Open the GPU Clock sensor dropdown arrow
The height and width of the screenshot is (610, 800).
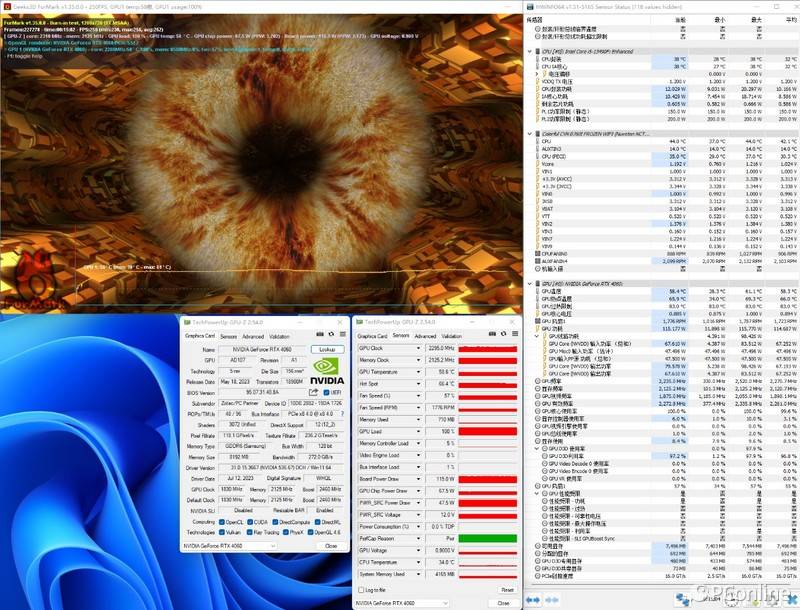click(x=418, y=348)
